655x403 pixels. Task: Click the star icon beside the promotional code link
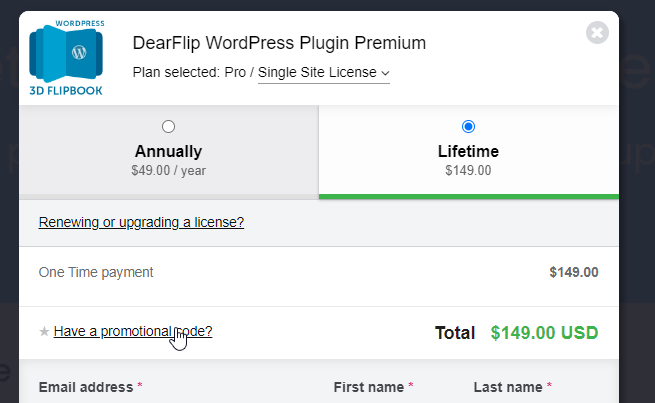tap(43, 332)
